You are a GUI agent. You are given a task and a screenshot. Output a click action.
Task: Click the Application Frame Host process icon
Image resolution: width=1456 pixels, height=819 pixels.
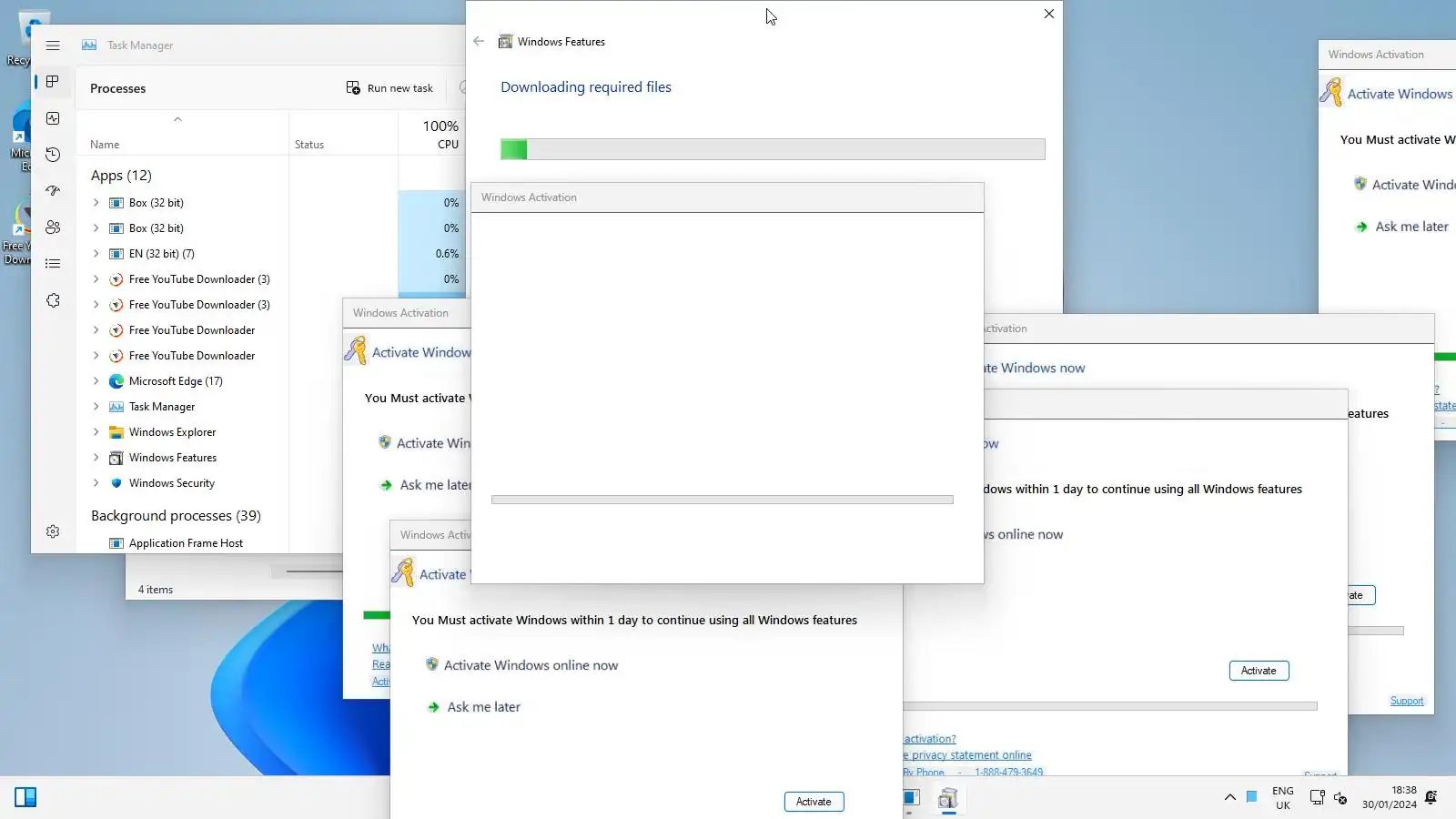coord(116,543)
